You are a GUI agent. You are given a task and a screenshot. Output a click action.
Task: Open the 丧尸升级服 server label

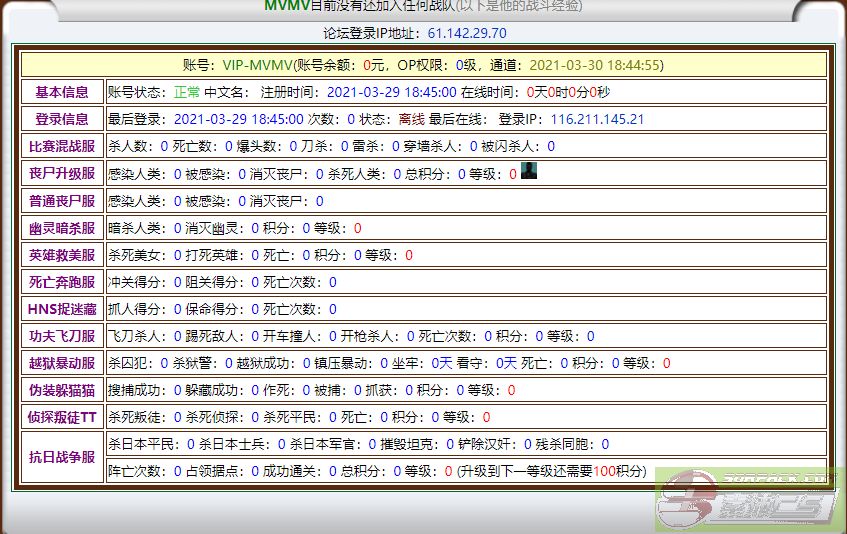tap(62, 174)
